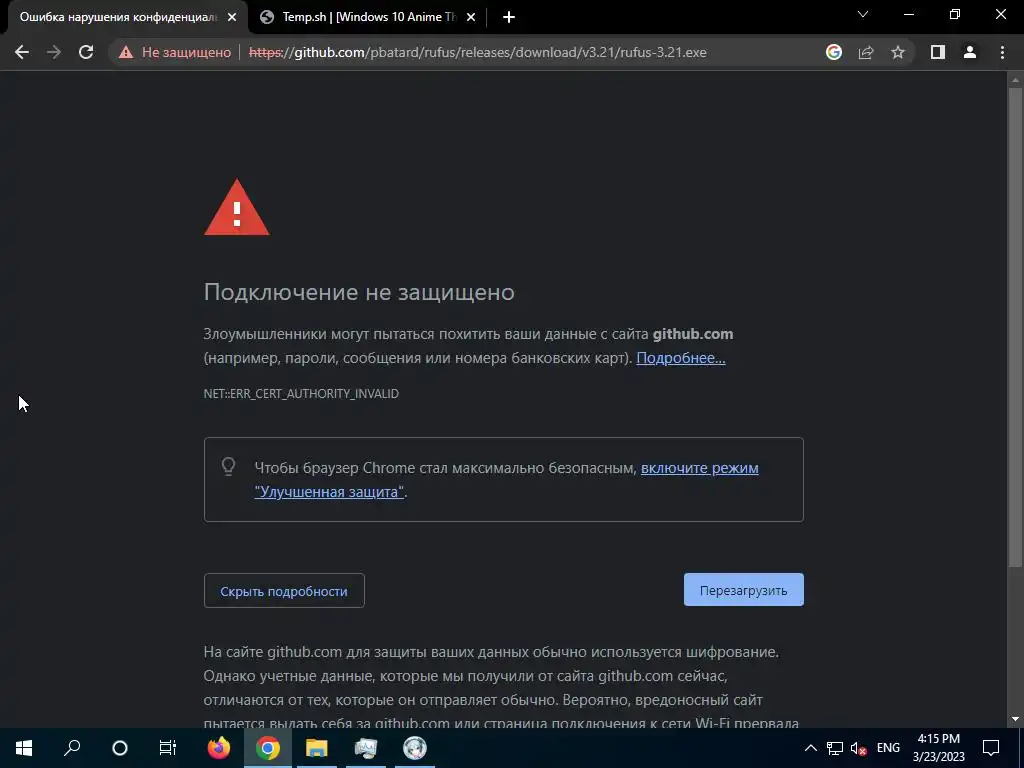Open the Chrome profile icon
Screen dimensions: 1024x768
click(970, 52)
